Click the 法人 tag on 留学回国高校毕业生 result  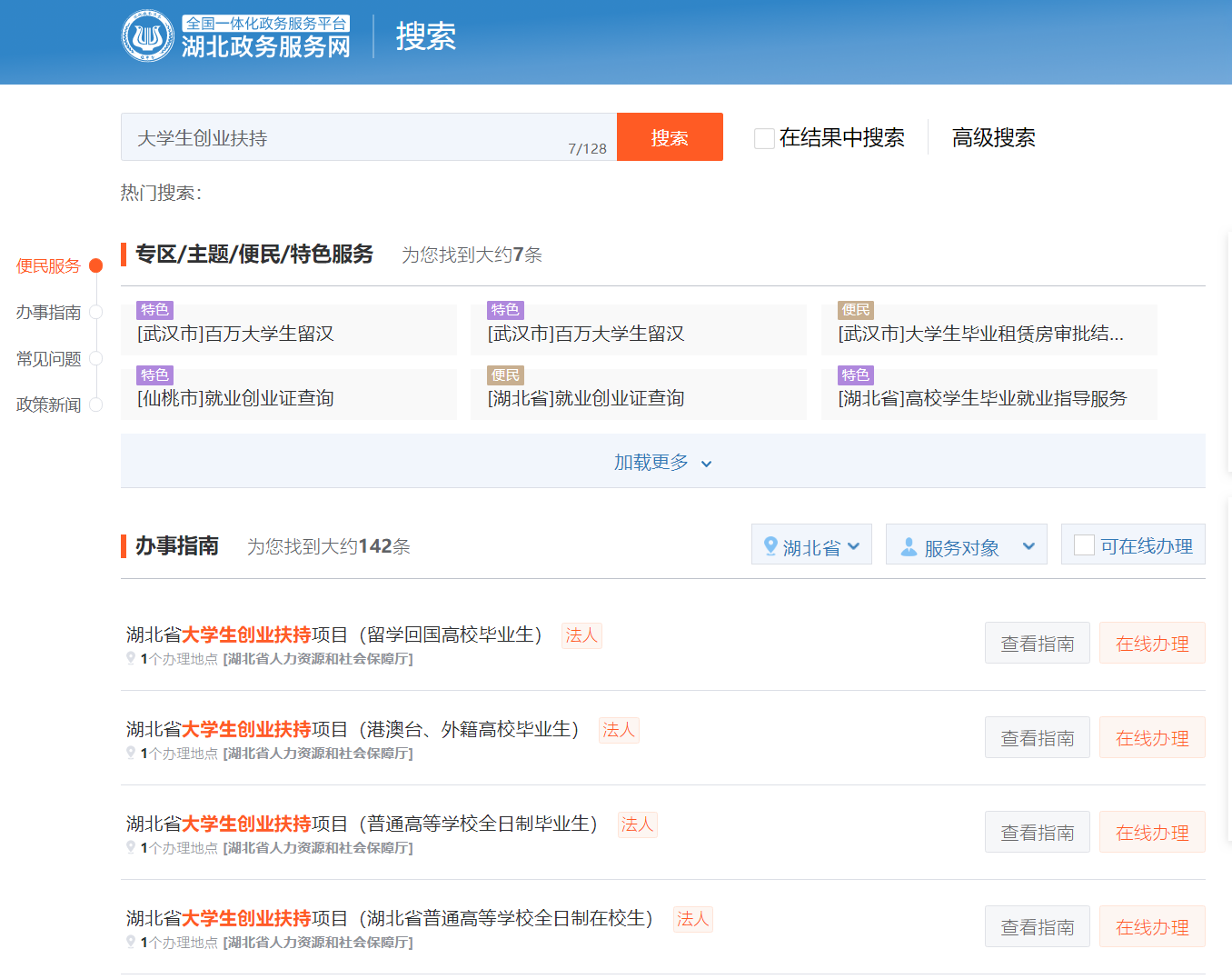[581, 634]
